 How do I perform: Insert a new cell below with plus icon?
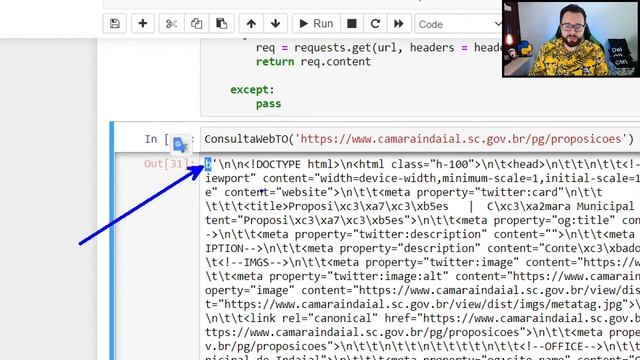tap(142, 24)
